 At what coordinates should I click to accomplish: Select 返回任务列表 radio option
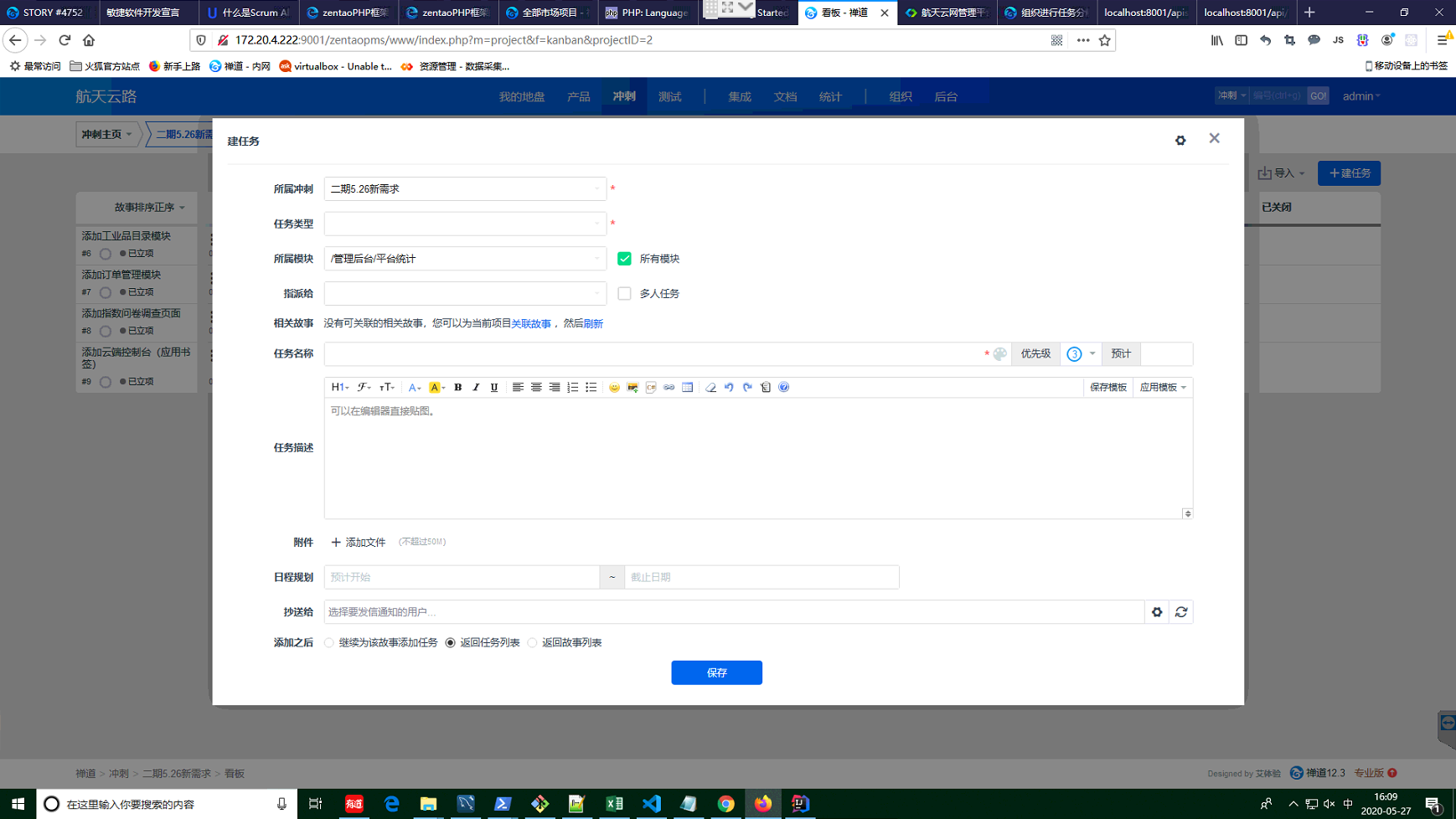coord(451,642)
